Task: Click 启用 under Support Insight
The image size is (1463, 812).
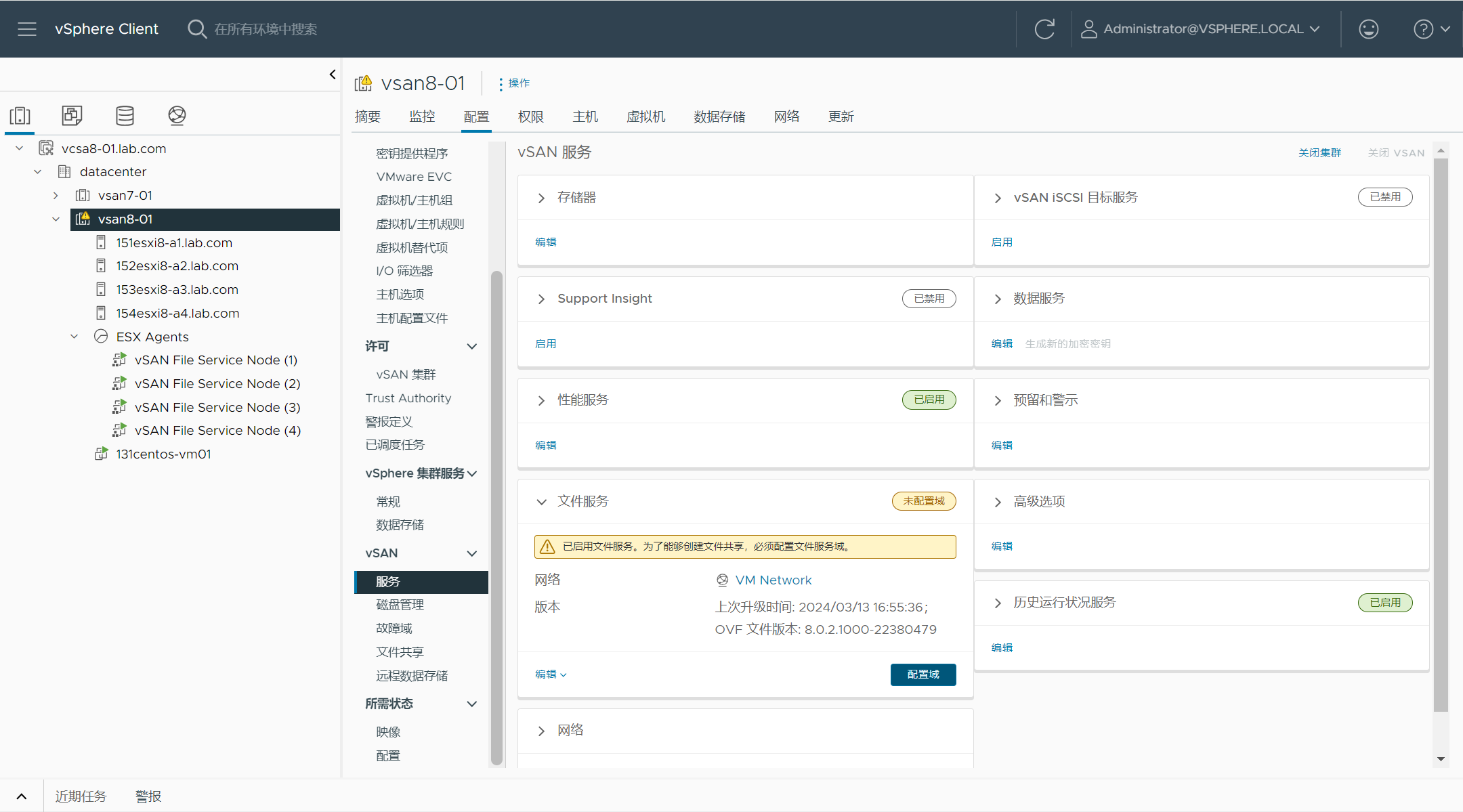Action: 545,344
